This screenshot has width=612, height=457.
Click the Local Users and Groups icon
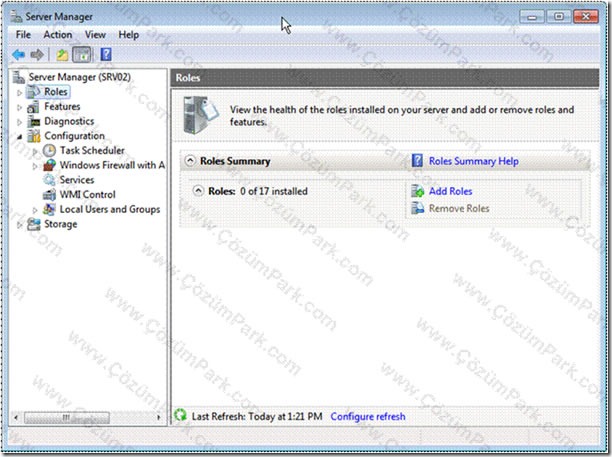pos(49,209)
